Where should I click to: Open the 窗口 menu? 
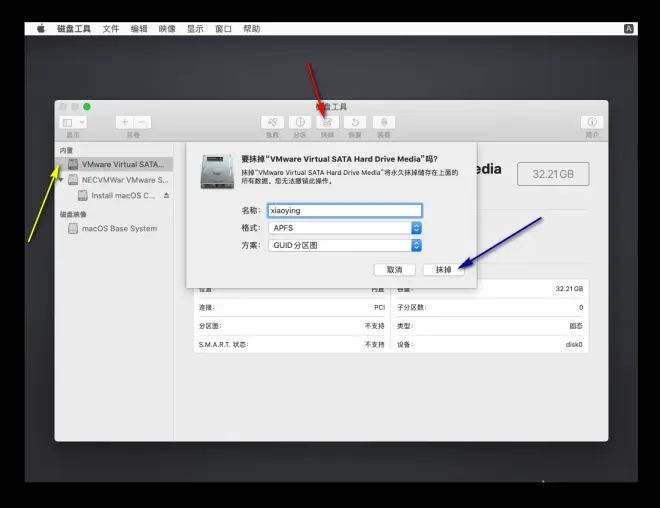point(224,29)
